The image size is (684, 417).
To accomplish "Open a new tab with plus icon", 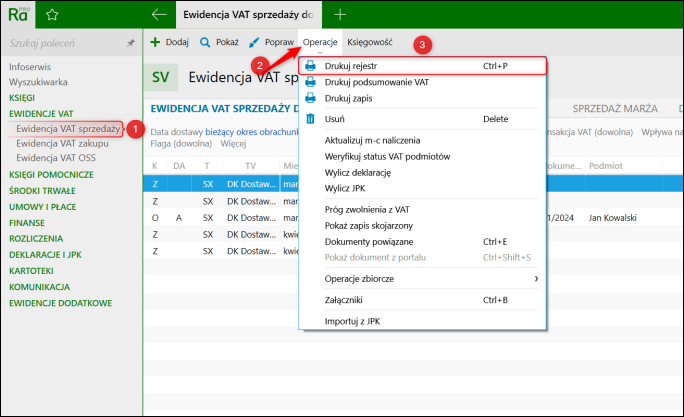I will (x=340, y=15).
